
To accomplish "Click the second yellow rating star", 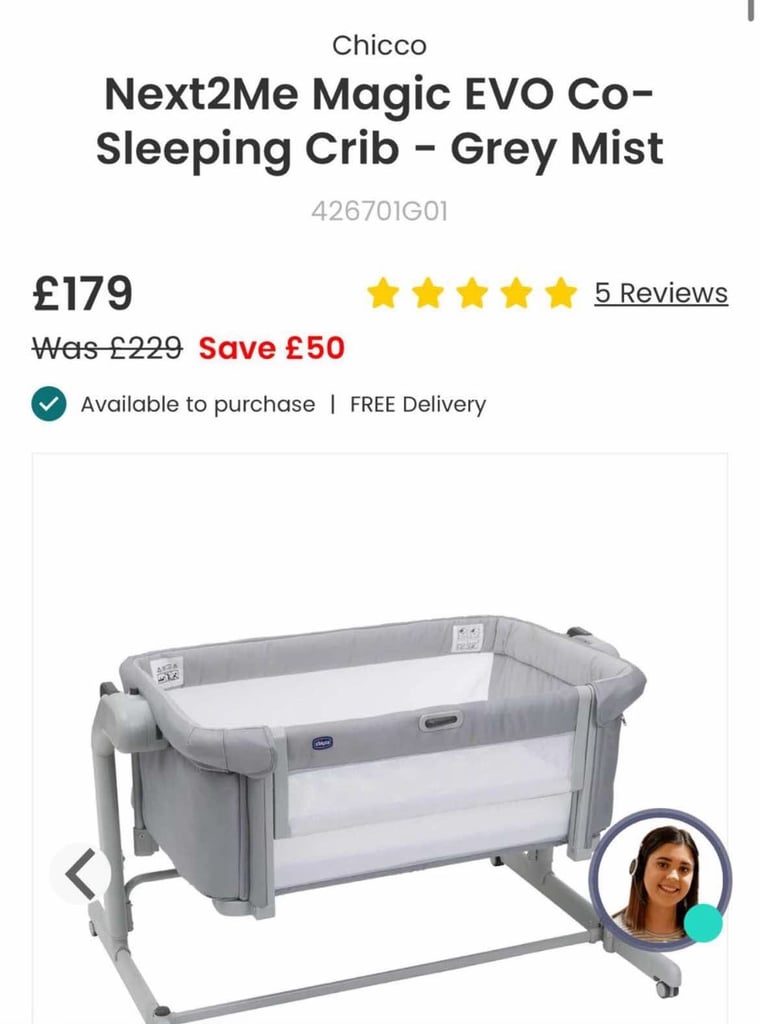I will point(428,293).
